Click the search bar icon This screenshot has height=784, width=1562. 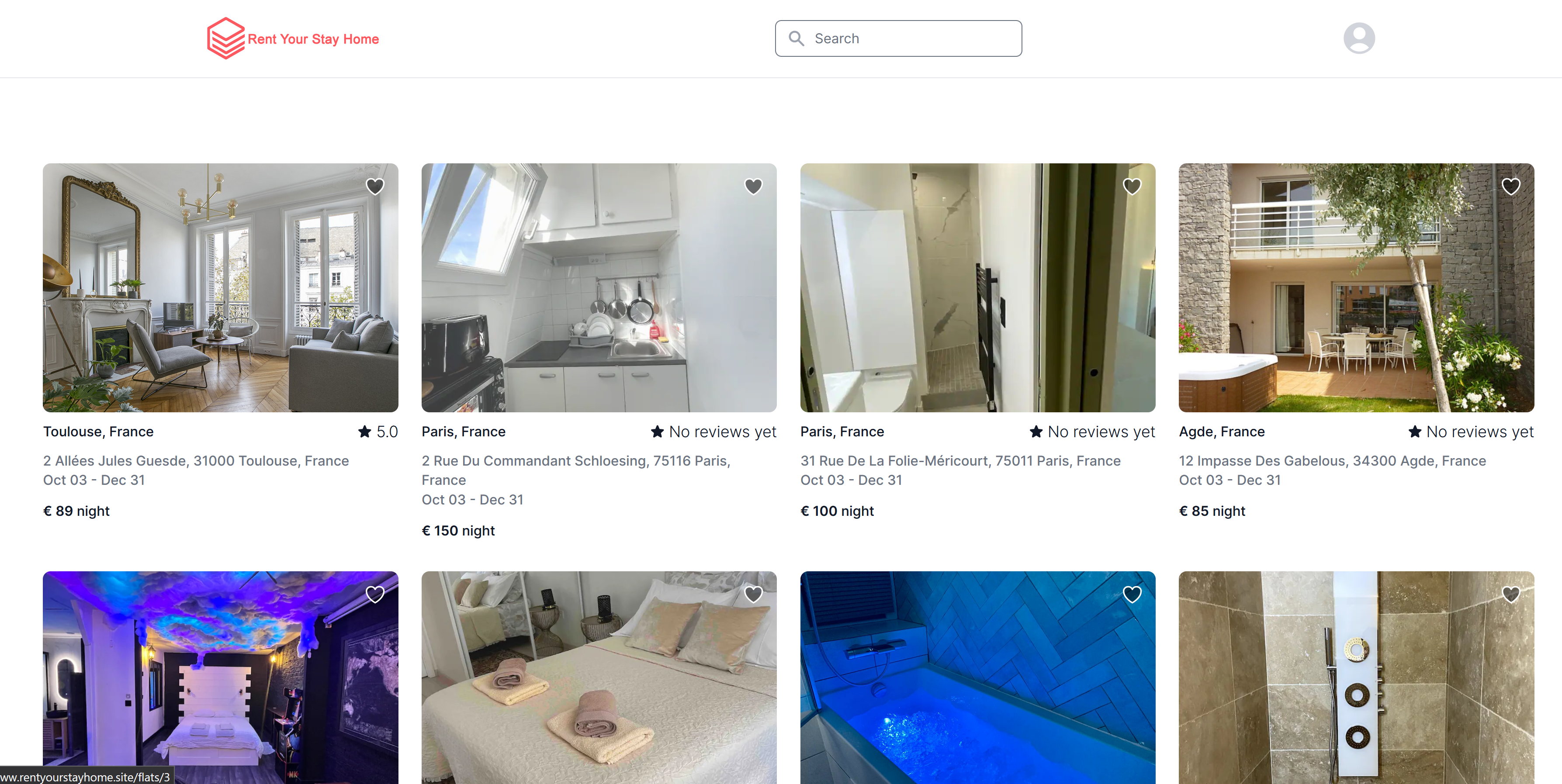click(x=796, y=38)
